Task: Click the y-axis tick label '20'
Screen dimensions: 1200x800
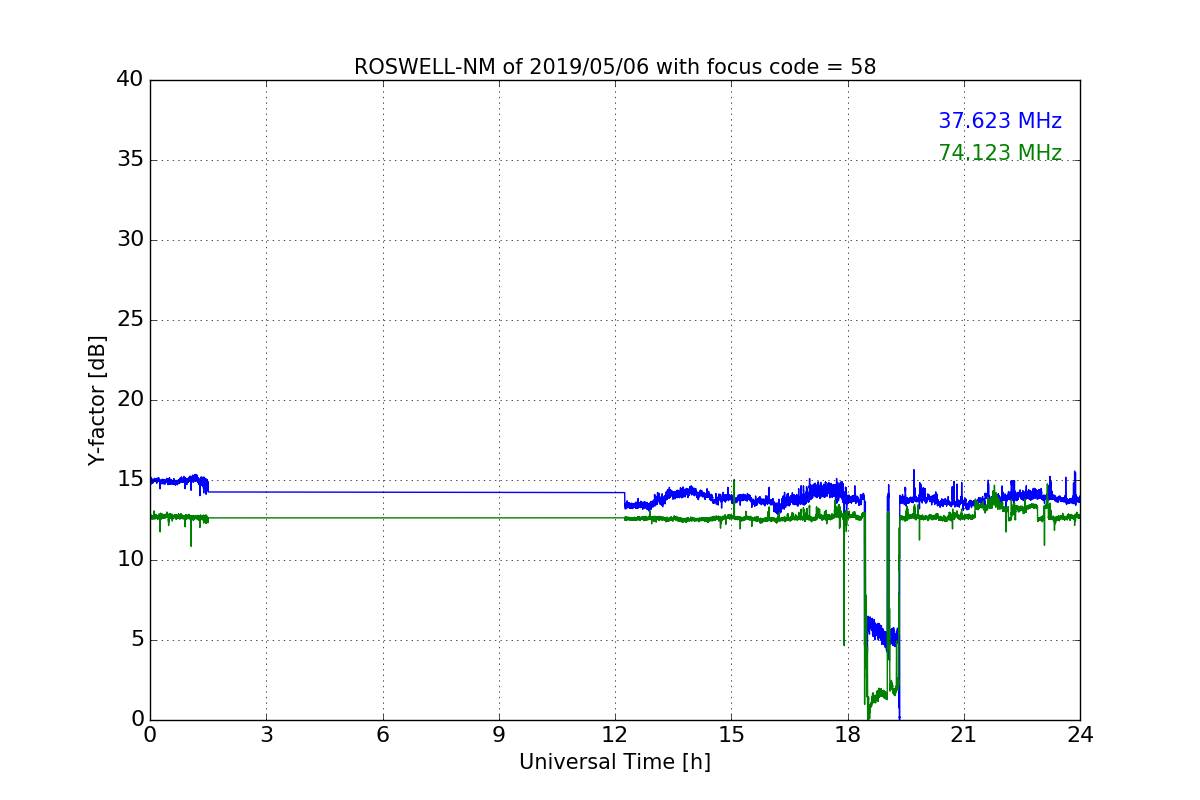Action: tap(130, 400)
